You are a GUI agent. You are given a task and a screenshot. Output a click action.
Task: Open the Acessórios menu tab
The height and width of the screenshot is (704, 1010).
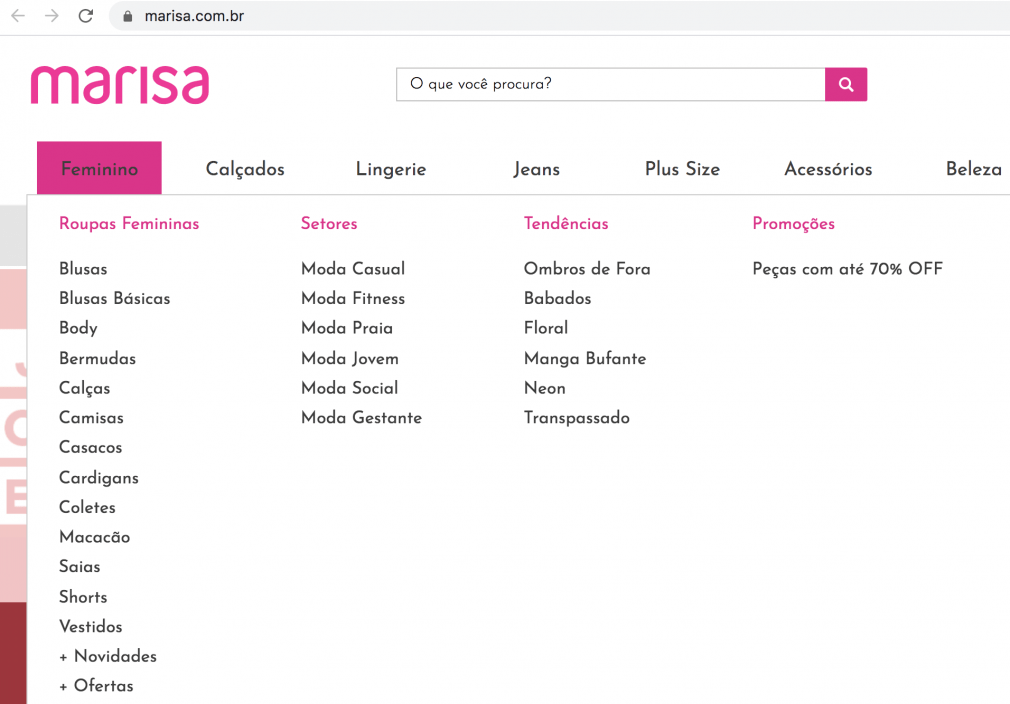click(x=828, y=169)
